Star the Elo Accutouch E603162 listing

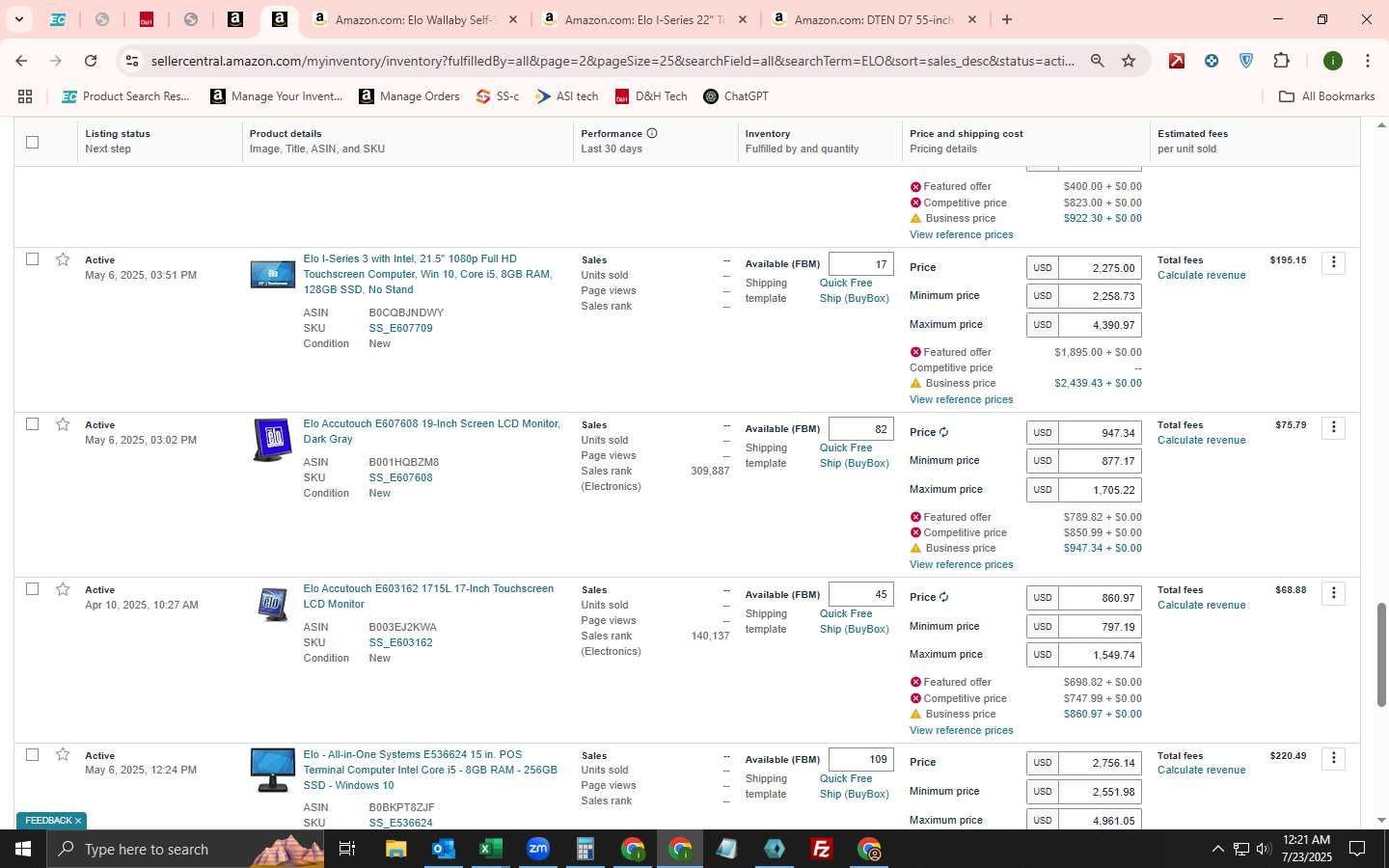click(x=63, y=589)
